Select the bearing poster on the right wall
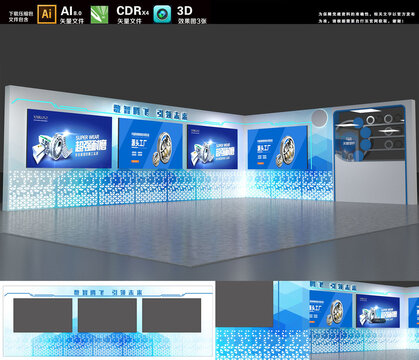419x360 pixels. tap(277, 147)
